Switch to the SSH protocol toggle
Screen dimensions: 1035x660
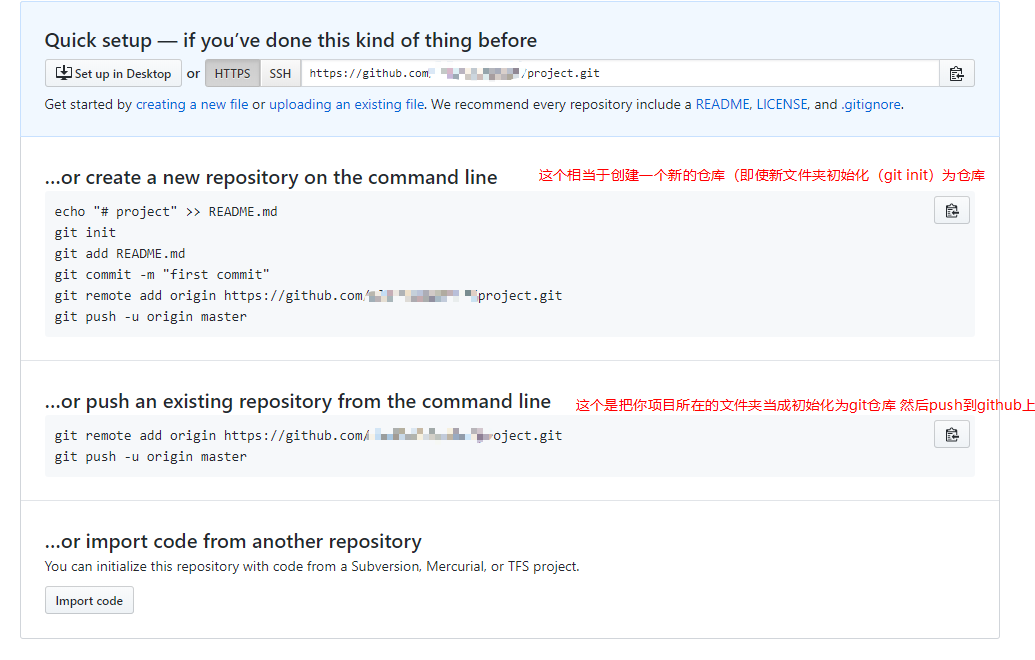280,73
